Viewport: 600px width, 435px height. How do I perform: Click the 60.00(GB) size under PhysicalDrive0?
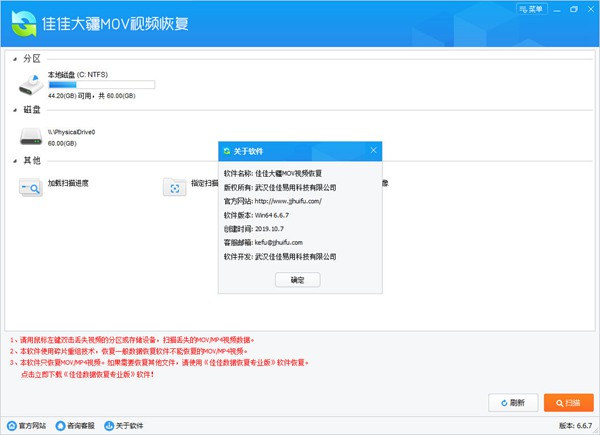62,143
